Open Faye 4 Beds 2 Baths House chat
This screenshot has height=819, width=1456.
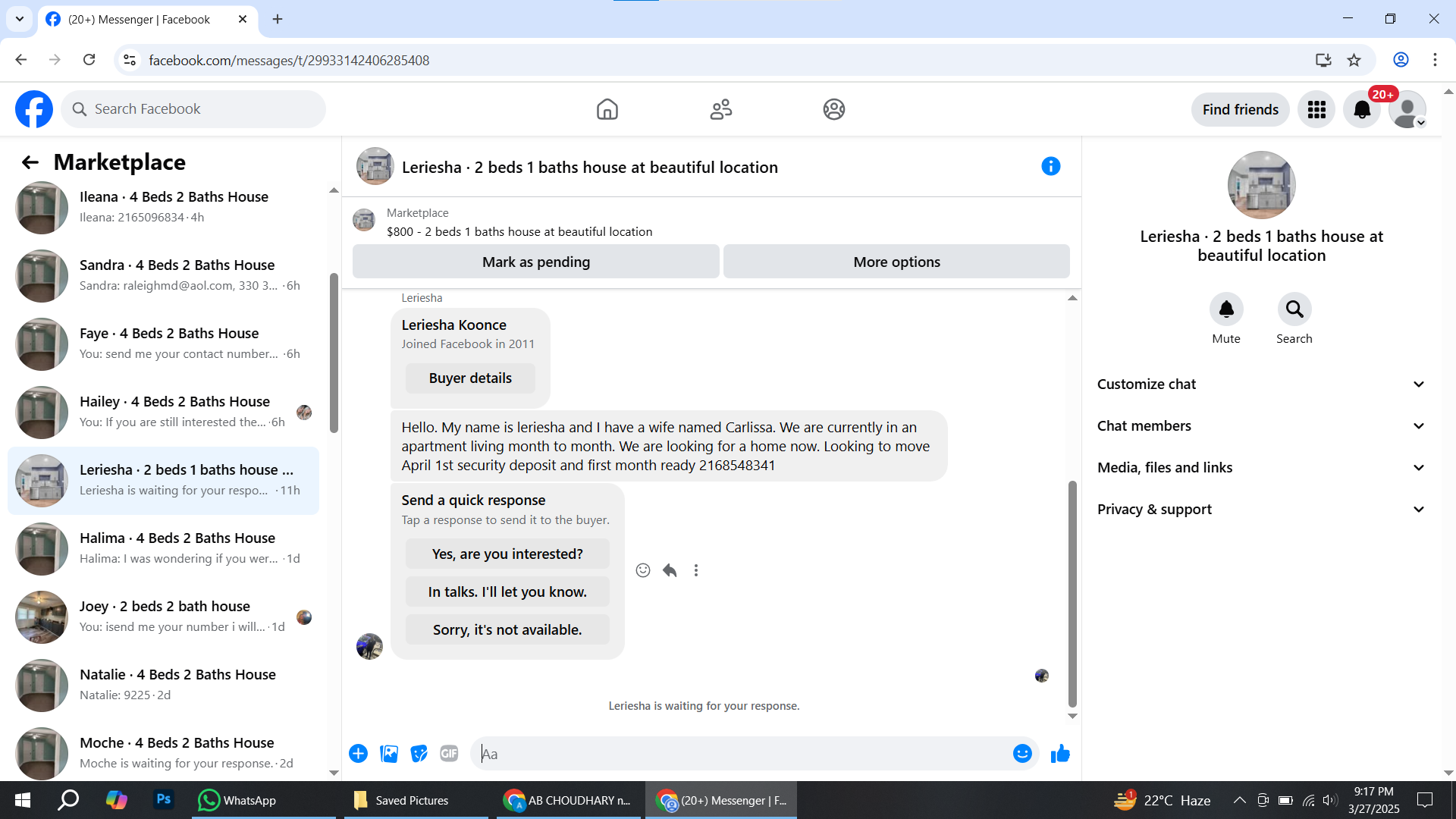[163, 344]
